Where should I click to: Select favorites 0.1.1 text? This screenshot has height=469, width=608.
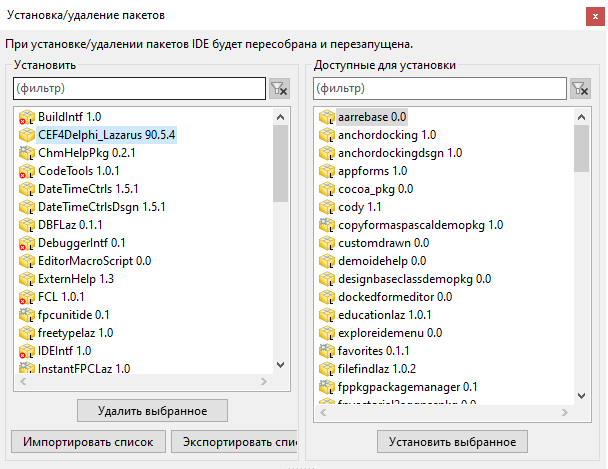[373, 351]
